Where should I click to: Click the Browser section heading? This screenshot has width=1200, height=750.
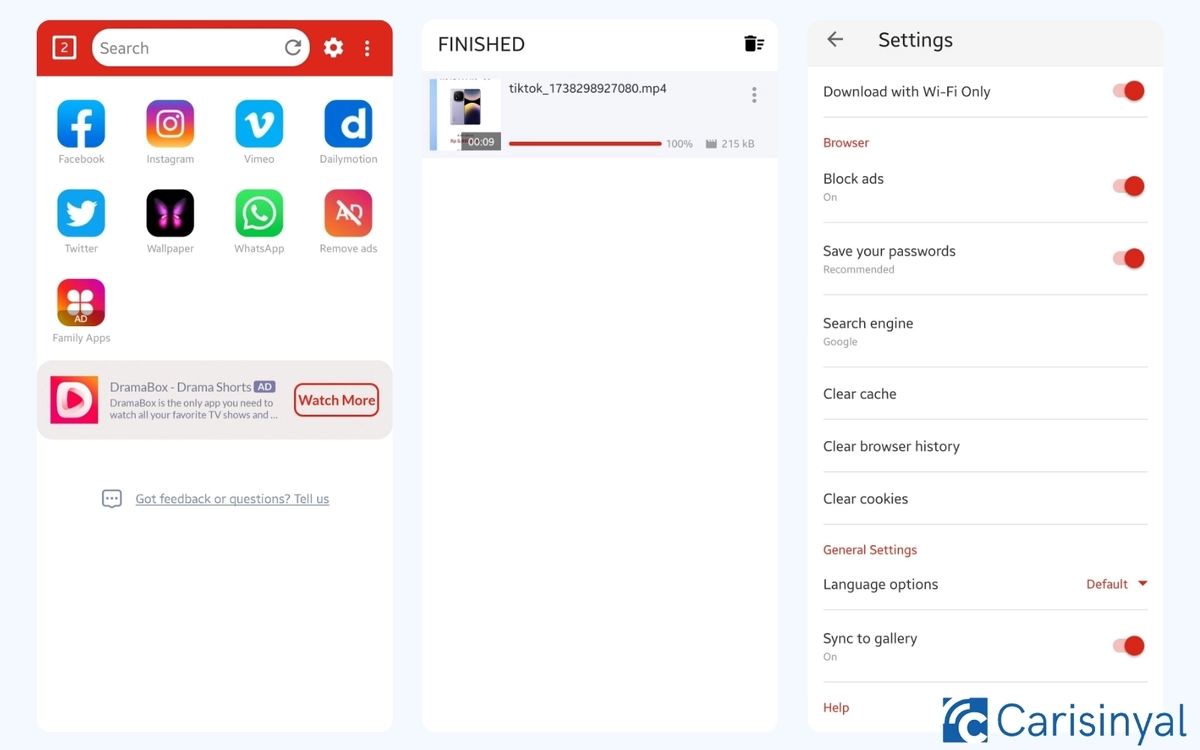[846, 143]
